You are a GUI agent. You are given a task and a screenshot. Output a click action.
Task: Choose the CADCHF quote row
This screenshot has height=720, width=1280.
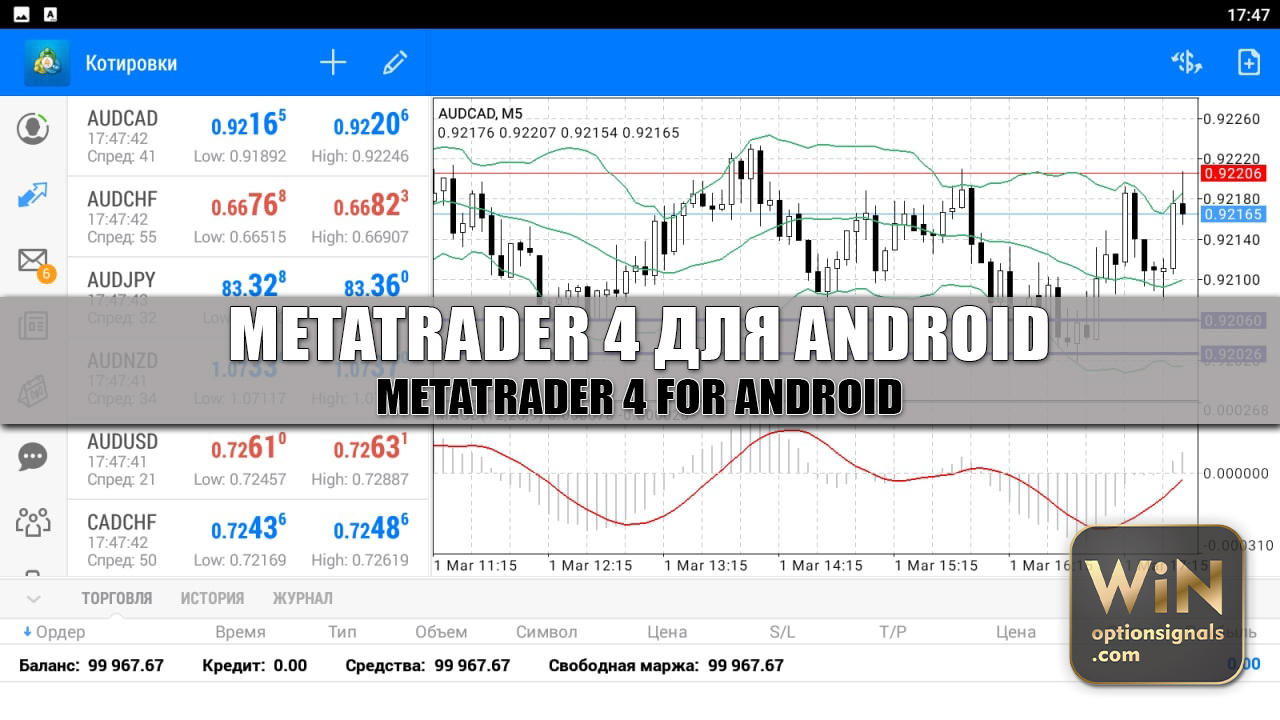tap(247, 540)
